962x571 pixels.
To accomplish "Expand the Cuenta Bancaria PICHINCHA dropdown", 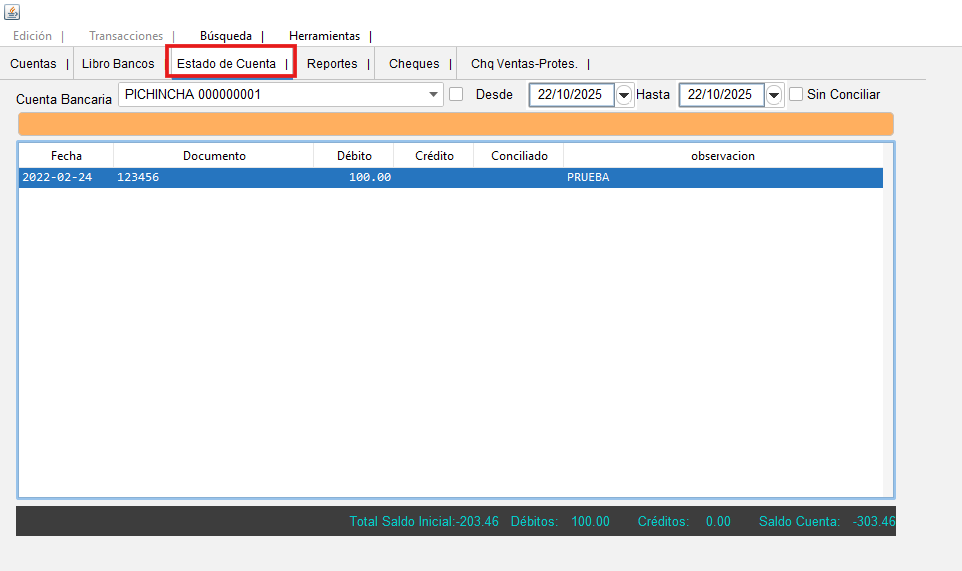I will (434, 94).
